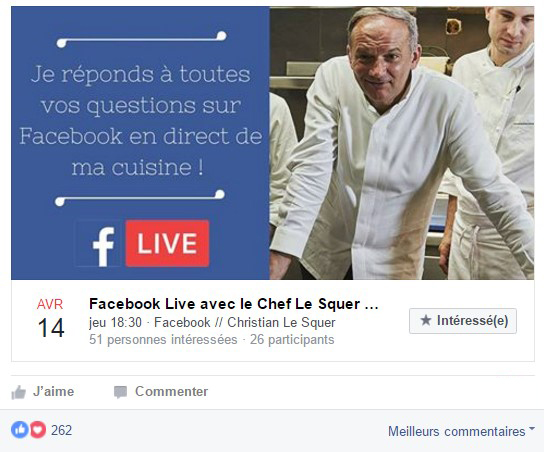Screen dimensions: 544x452
Task: View the 262 reactions count
Action: (x=61, y=430)
